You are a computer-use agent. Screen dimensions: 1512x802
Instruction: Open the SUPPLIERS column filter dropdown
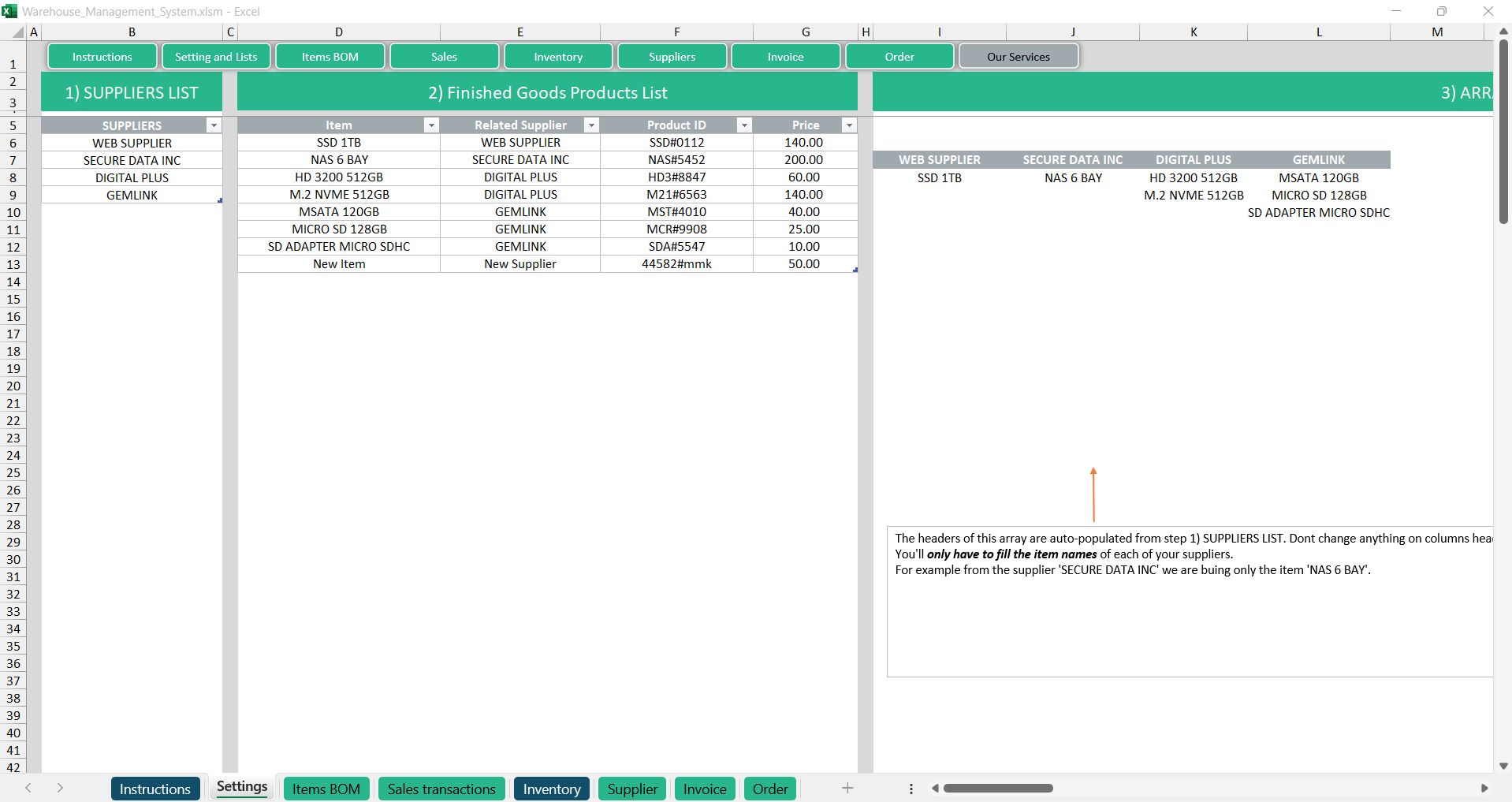pos(214,125)
